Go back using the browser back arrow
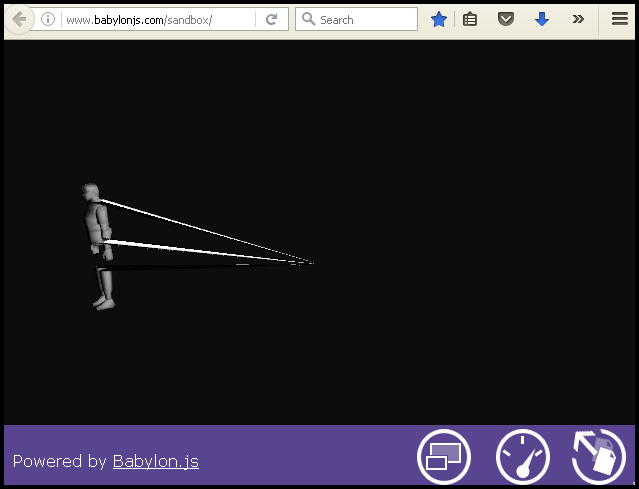 pyautogui.click(x=19, y=19)
